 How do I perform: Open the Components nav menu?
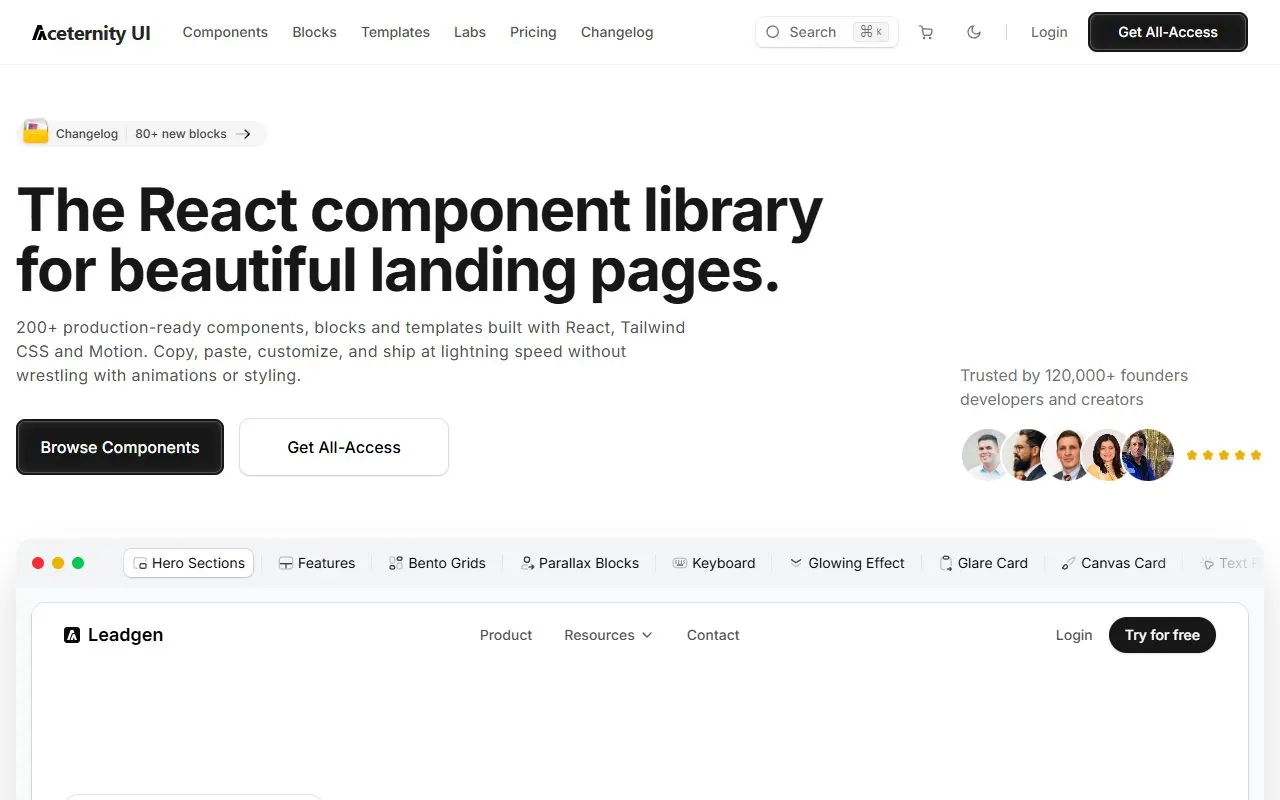(225, 32)
